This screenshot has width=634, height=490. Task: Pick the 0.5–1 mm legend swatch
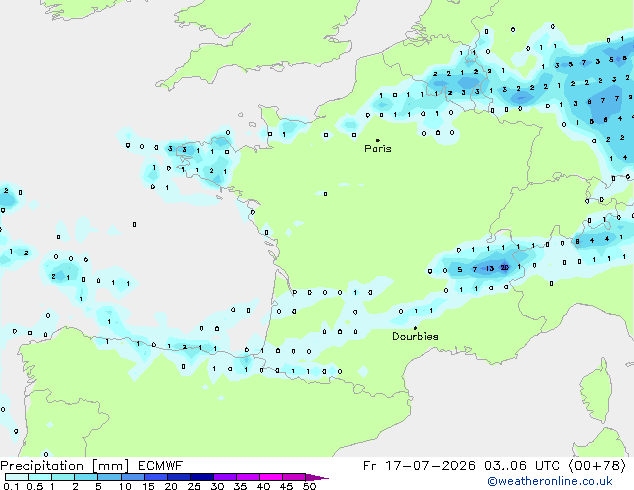(40, 477)
